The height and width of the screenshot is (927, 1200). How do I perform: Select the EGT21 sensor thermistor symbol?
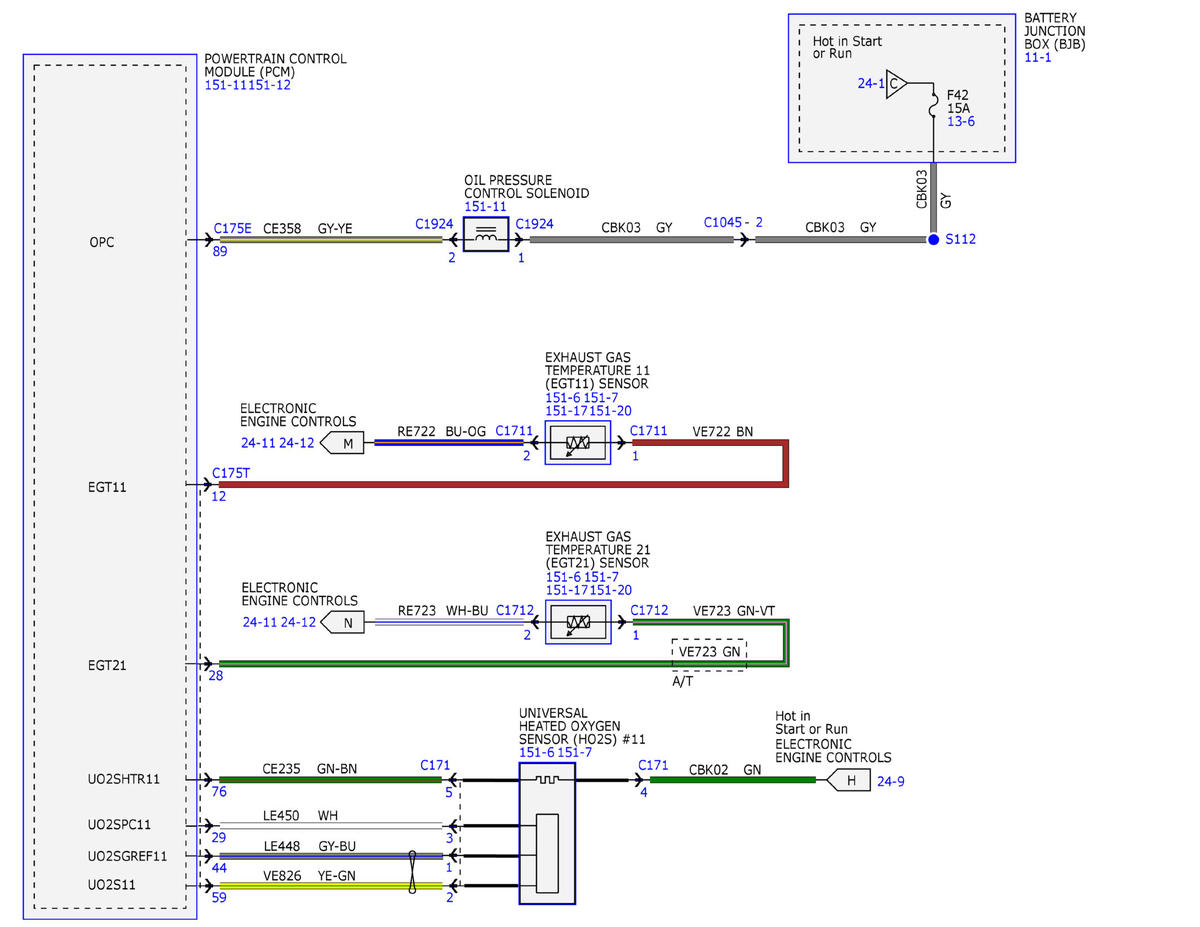pyautogui.click(x=578, y=622)
